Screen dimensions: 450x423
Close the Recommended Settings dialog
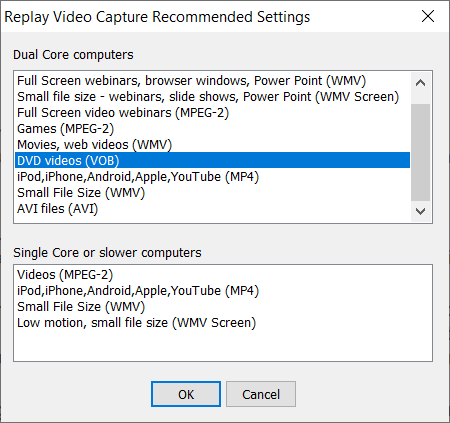tap(428, 16)
